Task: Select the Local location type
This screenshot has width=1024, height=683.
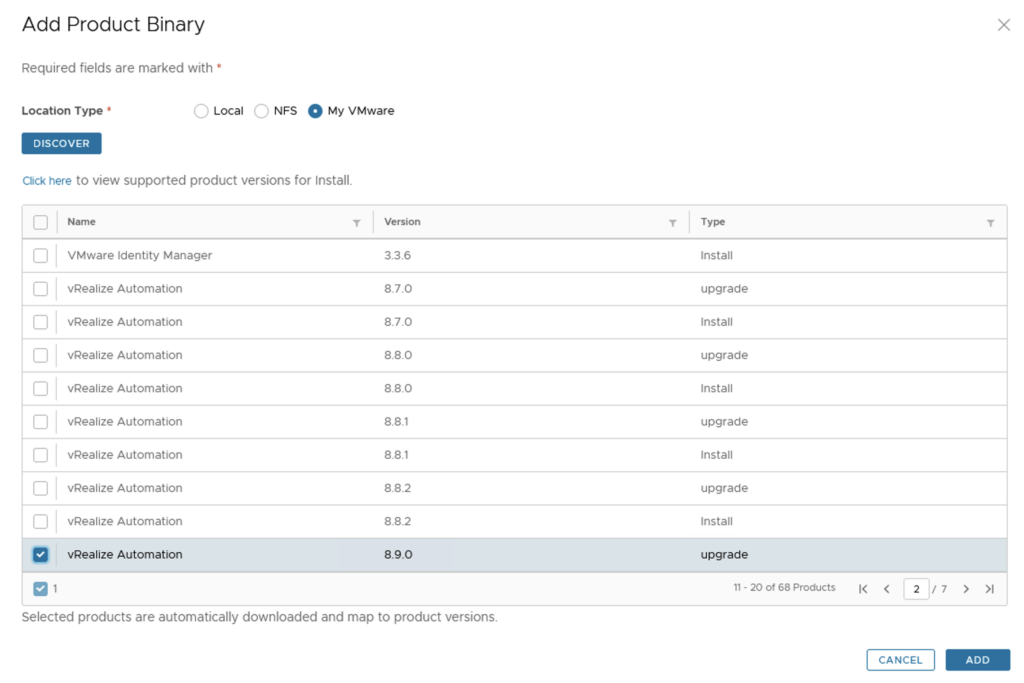Action: pos(201,111)
